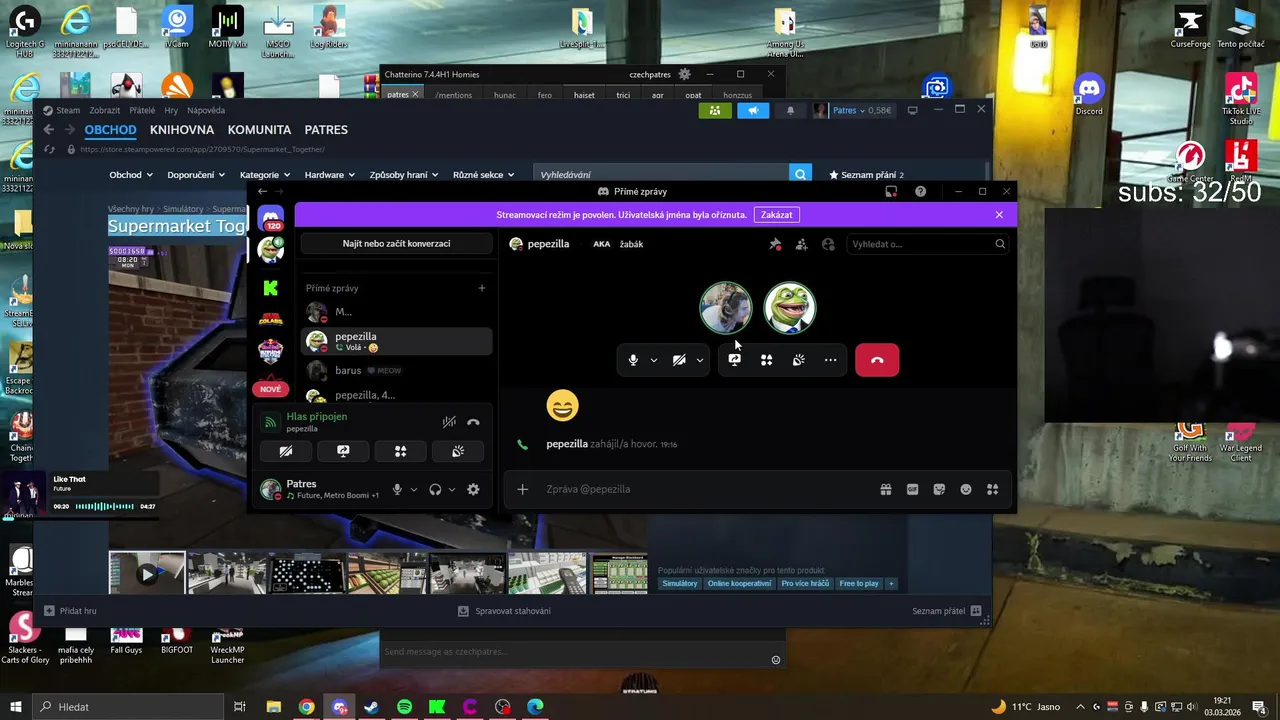Open Discord user settings gear
This screenshot has width=1280, height=720.
coord(473,489)
